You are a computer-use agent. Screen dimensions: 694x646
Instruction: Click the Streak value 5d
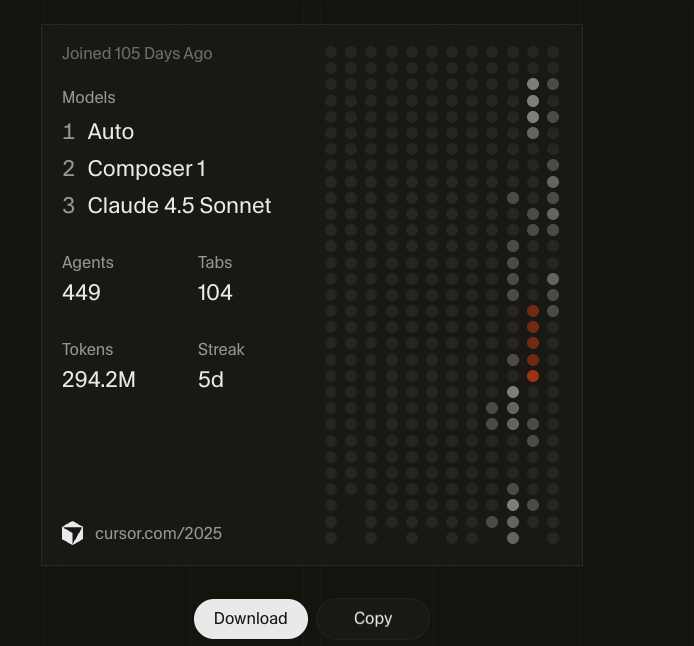point(211,379)
